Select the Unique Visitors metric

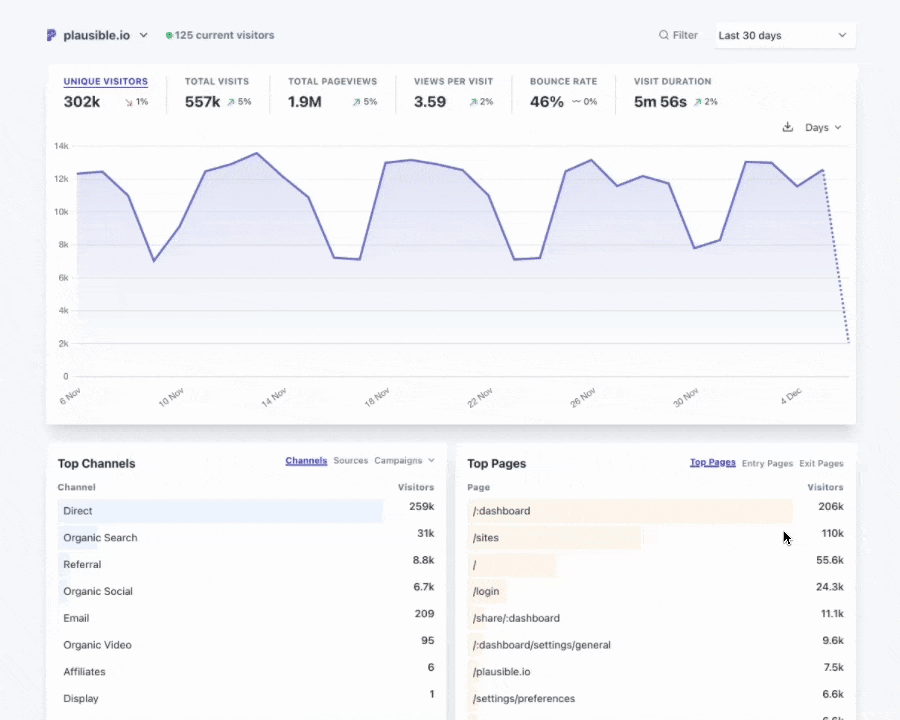tap(105, 82)
